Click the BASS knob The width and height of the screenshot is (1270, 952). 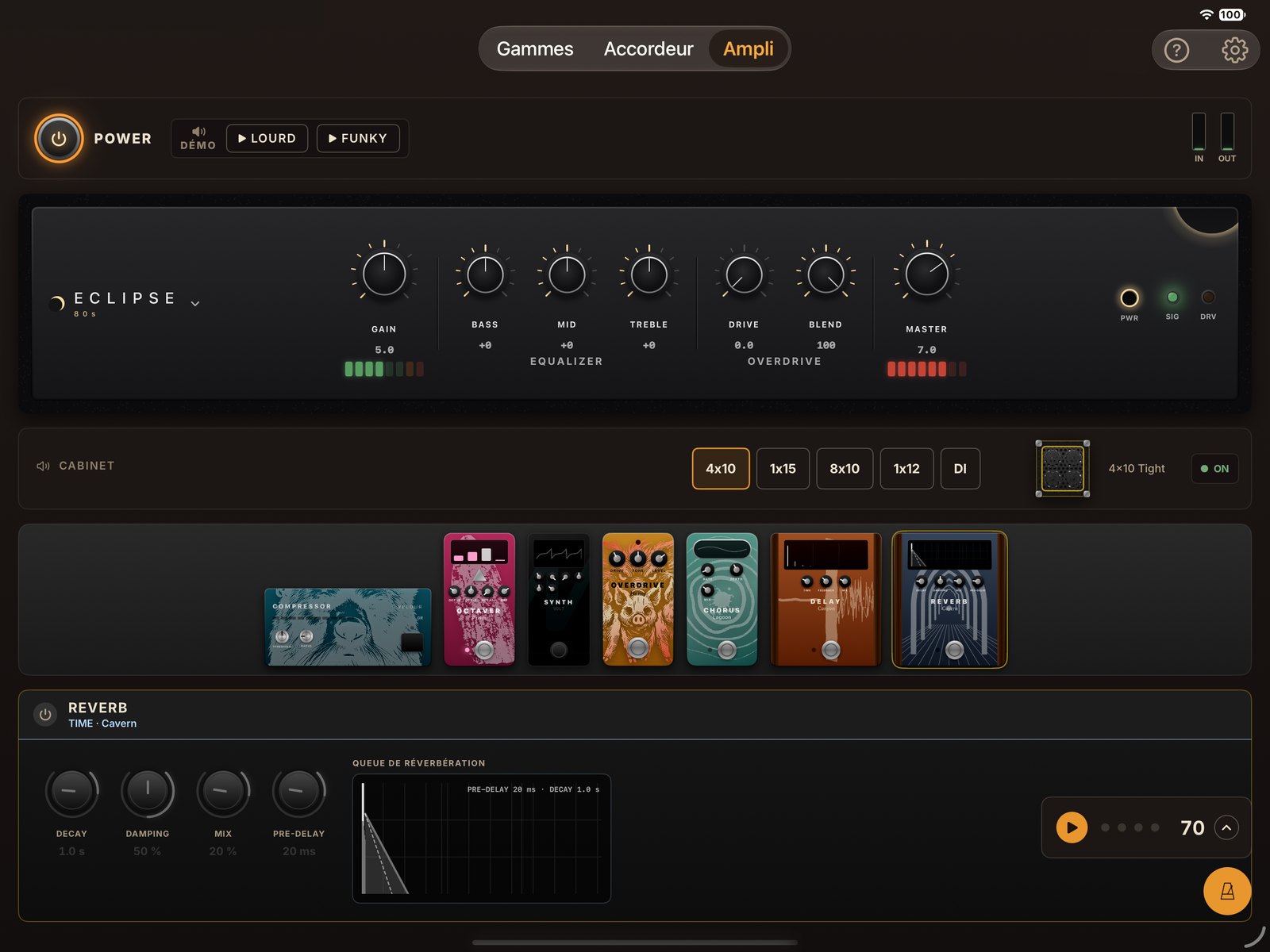click(x=485, y=275)
